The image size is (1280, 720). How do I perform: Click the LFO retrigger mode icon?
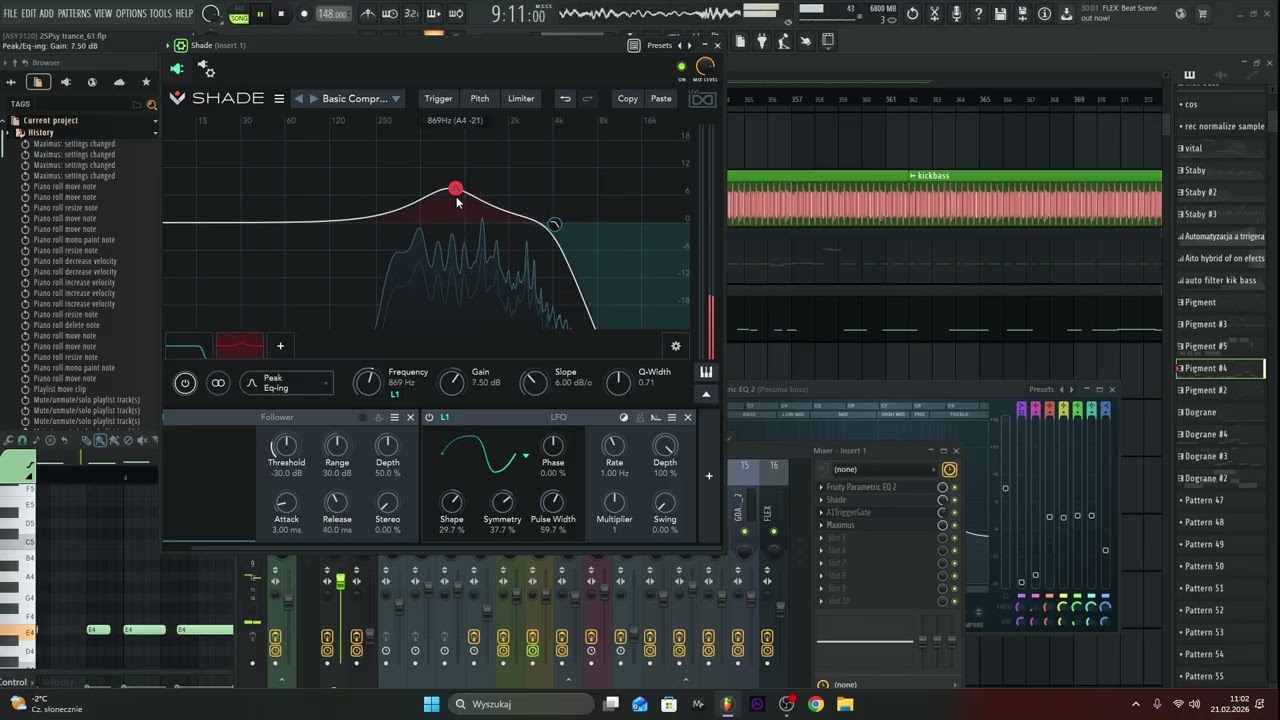[656, 417]
